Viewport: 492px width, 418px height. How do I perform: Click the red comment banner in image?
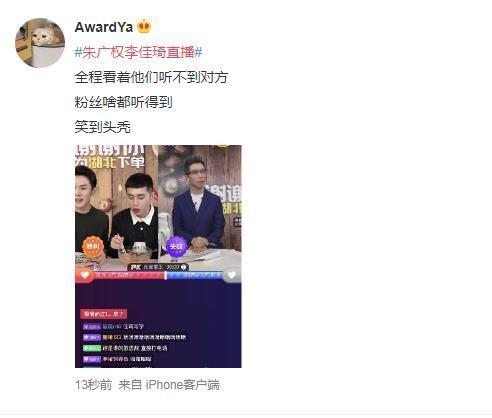pos(103,314)
